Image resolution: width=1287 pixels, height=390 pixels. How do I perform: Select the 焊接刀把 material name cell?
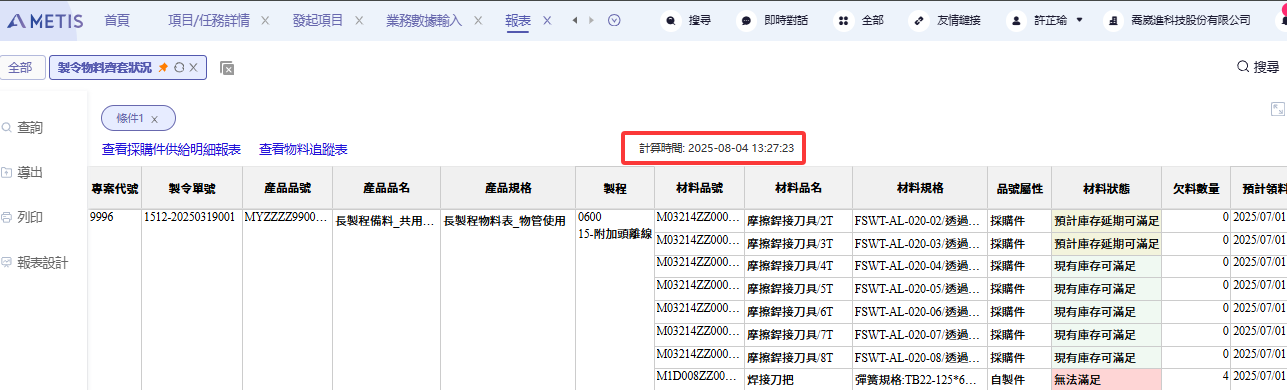tap(798, 380)
